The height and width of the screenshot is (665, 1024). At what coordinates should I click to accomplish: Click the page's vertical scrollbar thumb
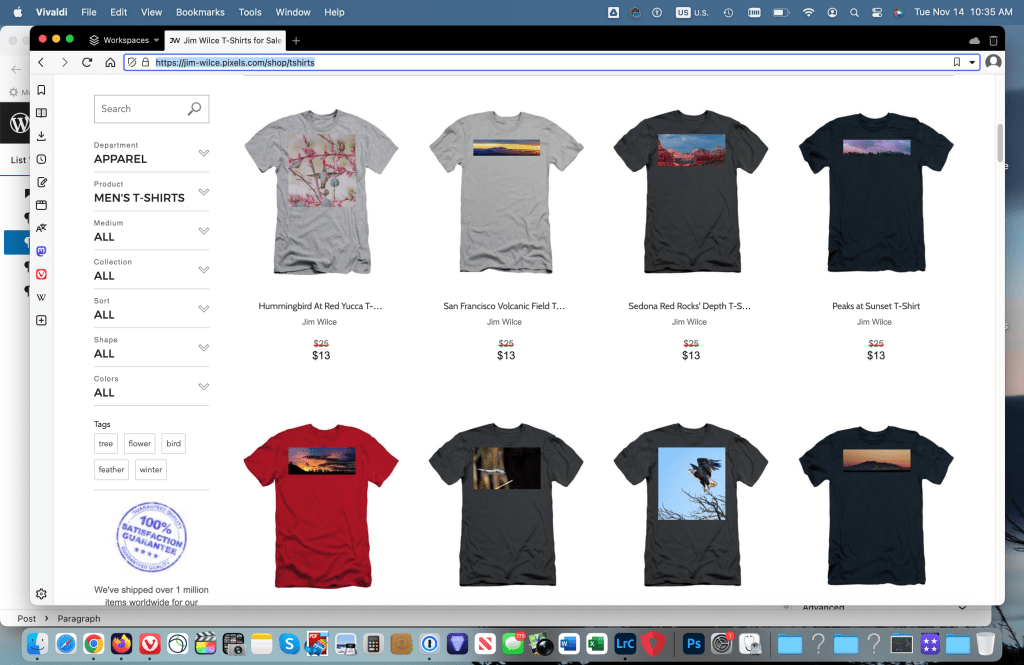(999, 142)
